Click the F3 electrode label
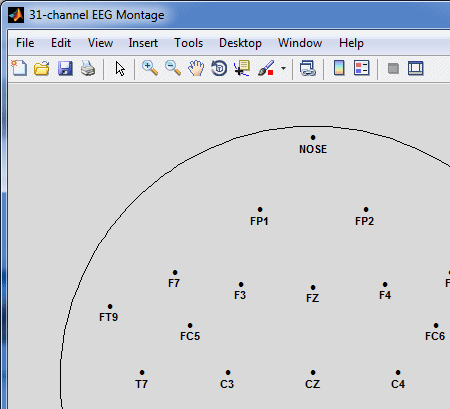Viewport: 450px width, 409px height. click(x=240, y=295)
